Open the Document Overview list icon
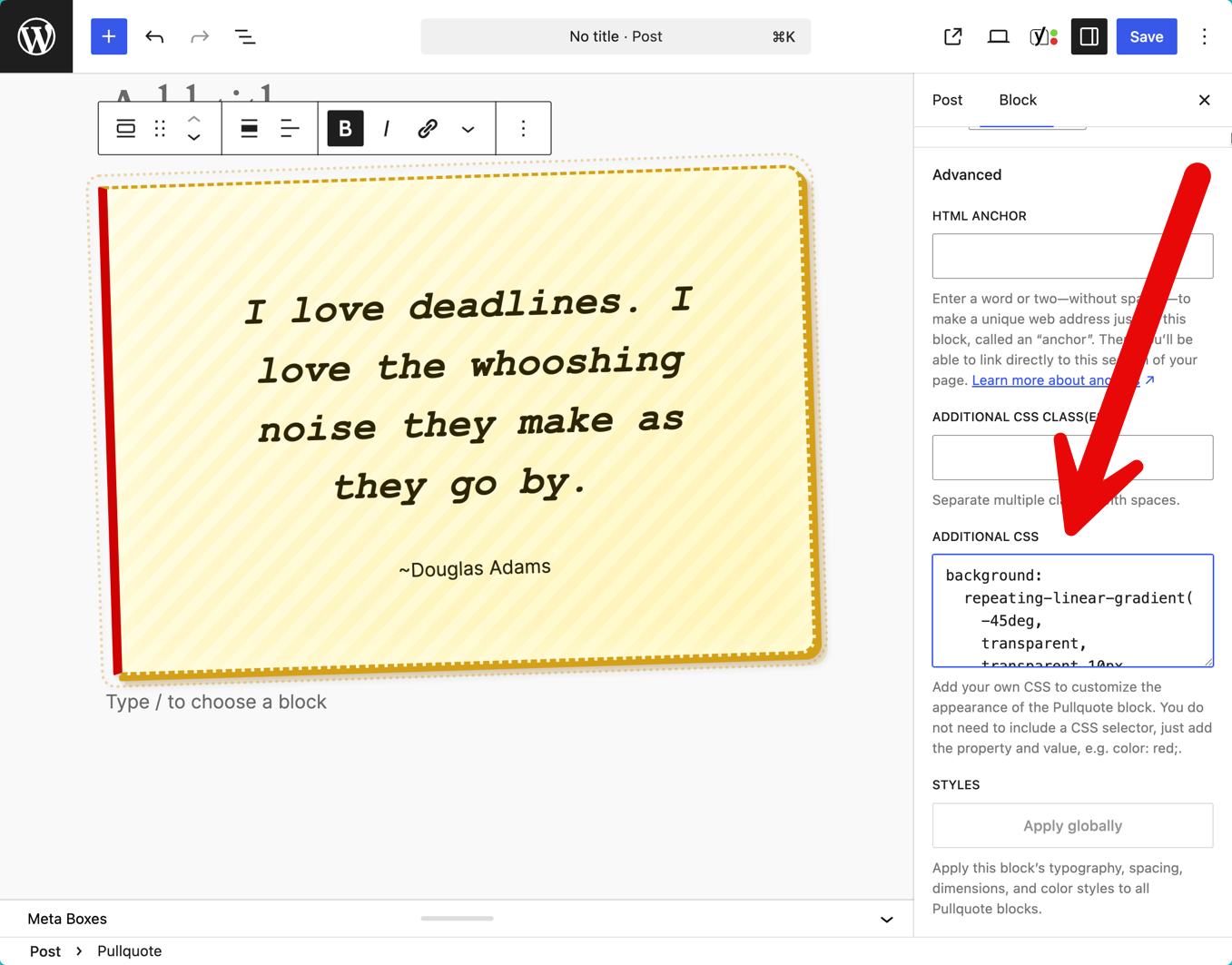The width and height of the screenshot is (1232, 965). pos(245,36)
